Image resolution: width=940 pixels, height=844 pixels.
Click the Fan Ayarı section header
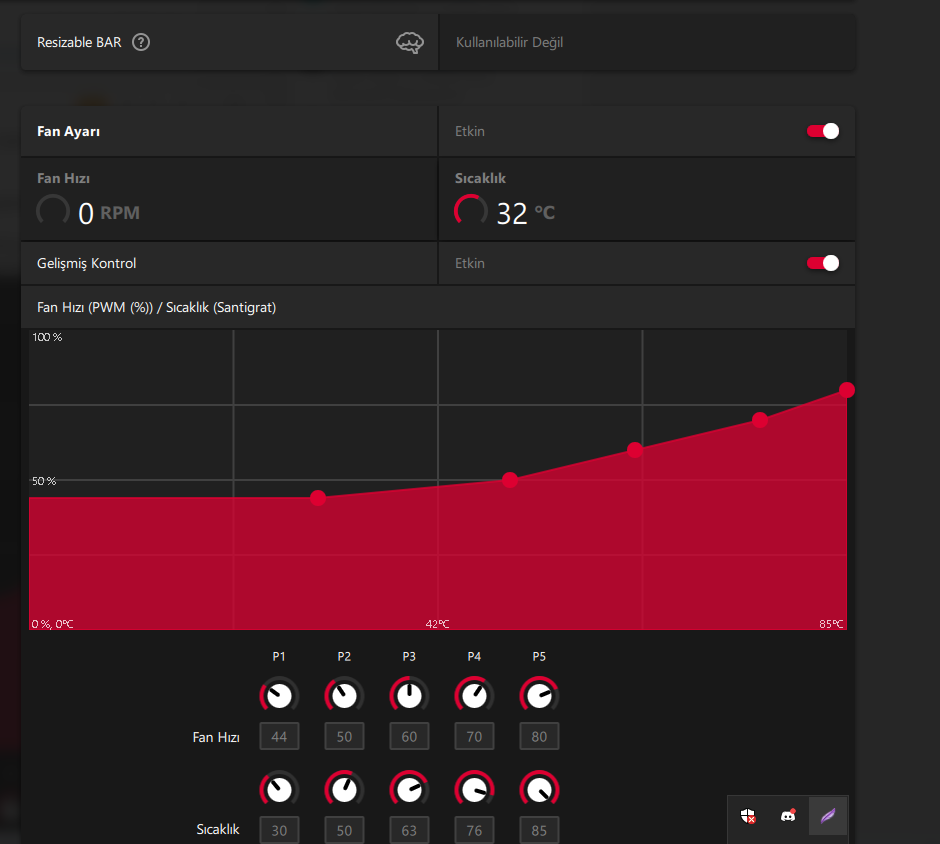pos(68,131)
